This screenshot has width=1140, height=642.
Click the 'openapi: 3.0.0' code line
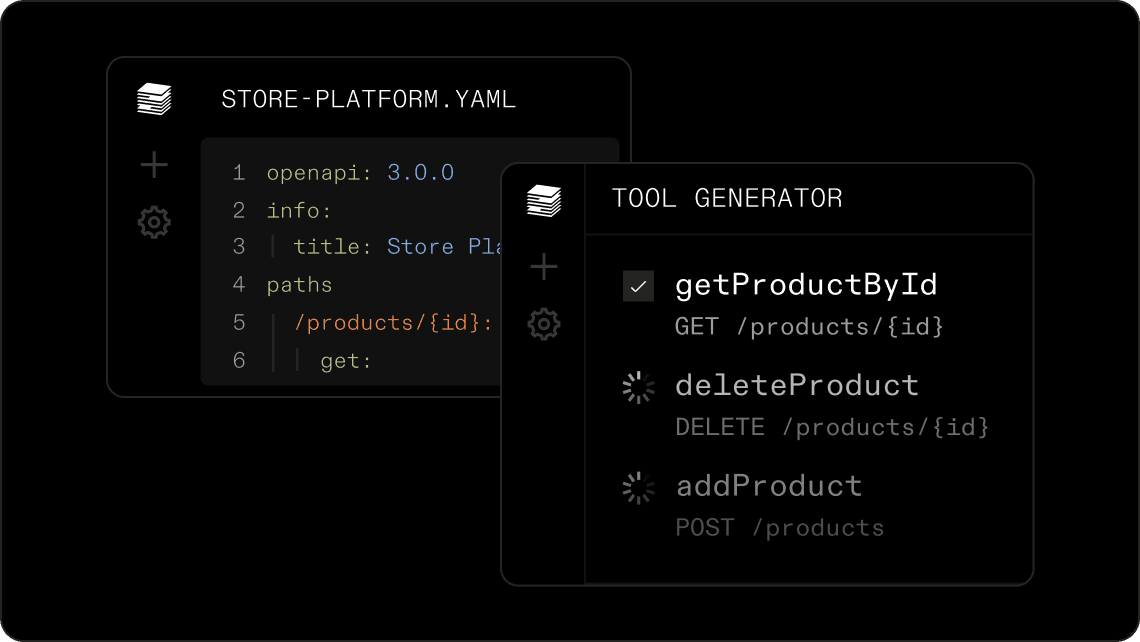360,173
